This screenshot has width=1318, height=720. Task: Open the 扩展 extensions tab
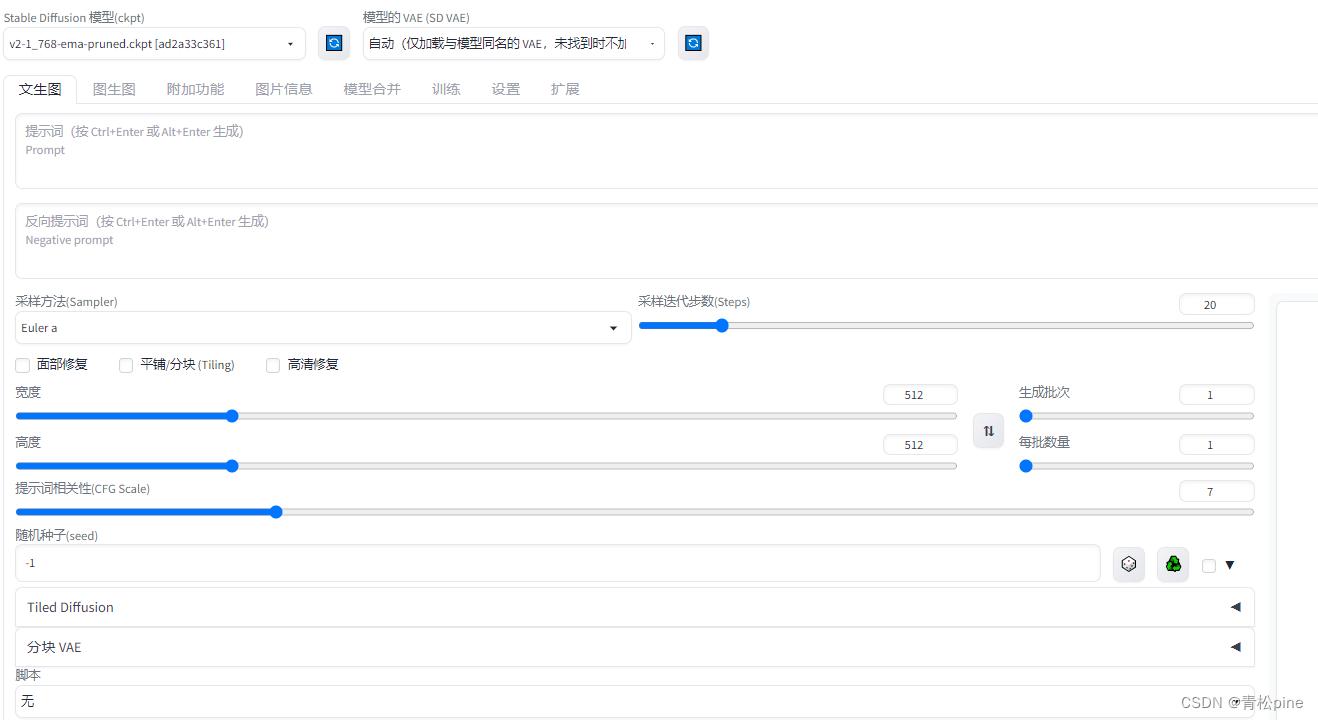coord(565,89)
